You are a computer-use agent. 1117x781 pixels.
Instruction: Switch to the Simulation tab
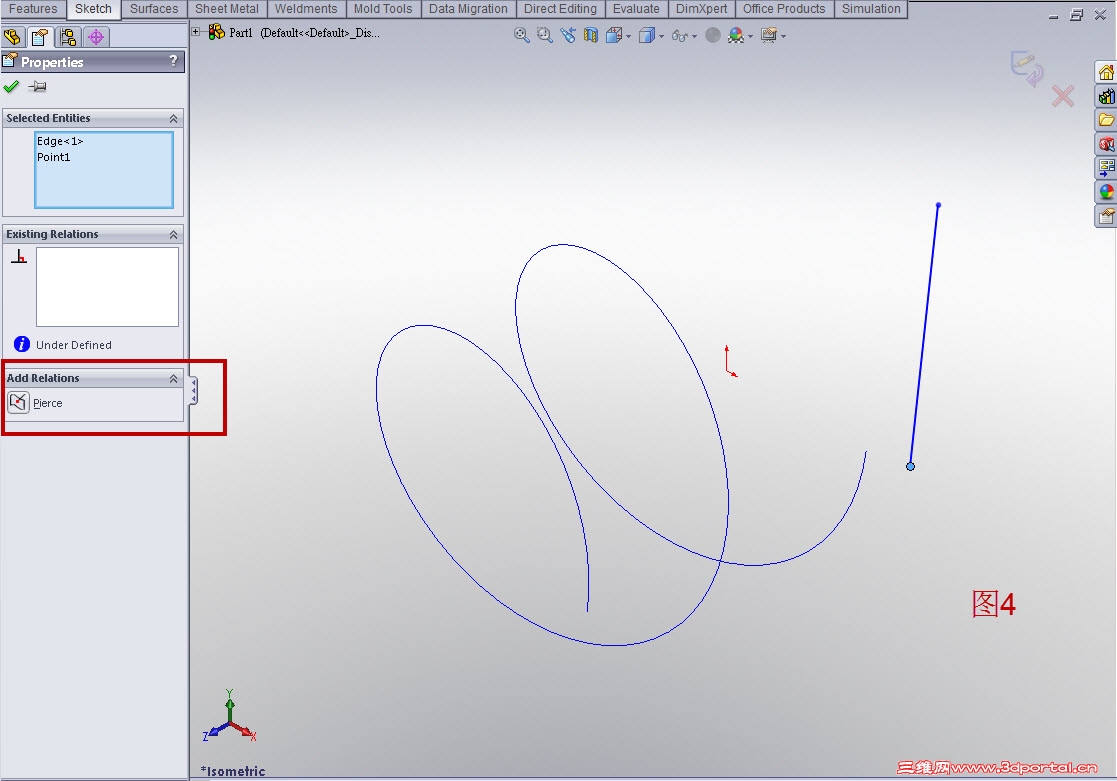click(871, 9)
